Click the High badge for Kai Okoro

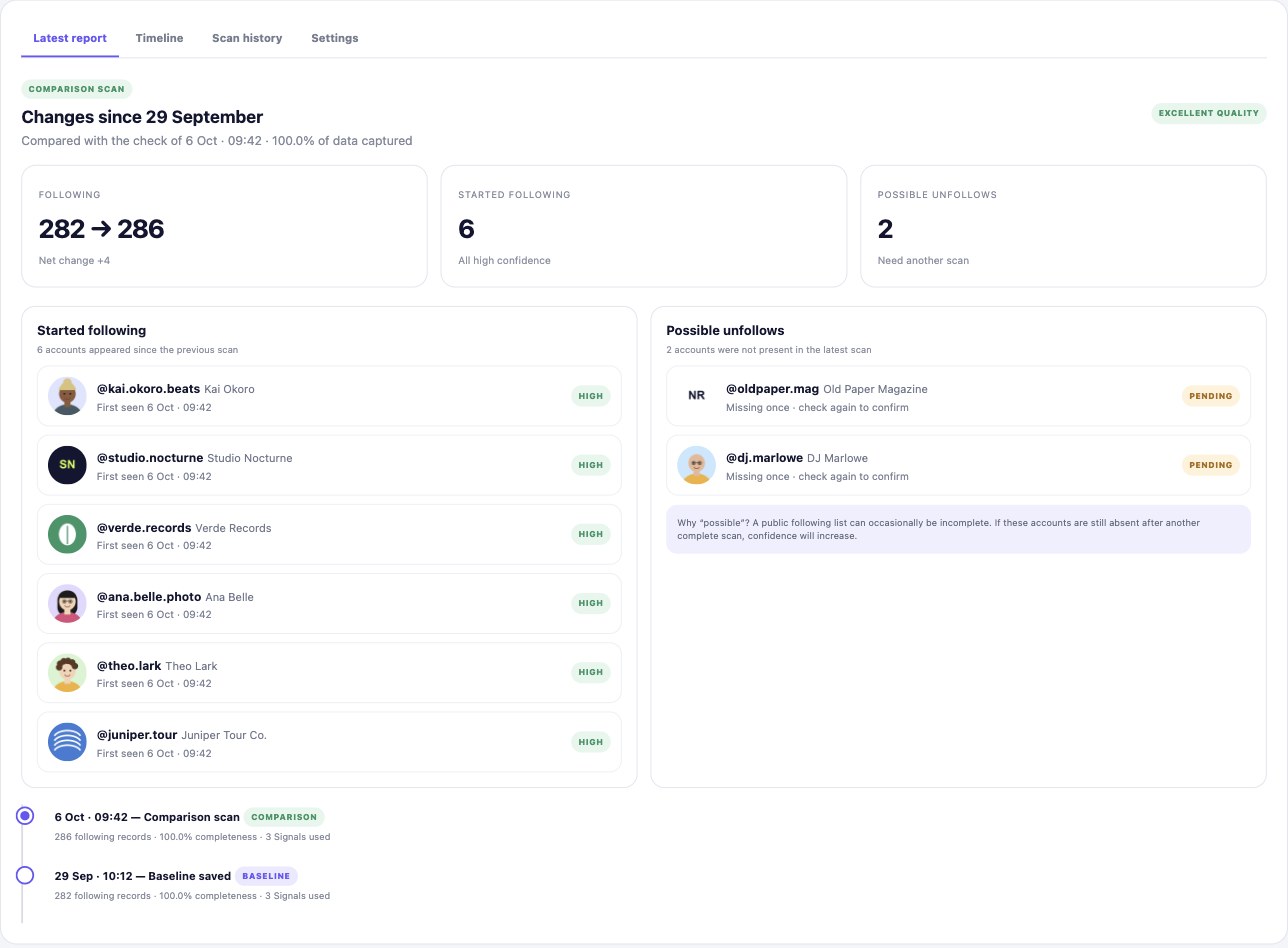591,396
